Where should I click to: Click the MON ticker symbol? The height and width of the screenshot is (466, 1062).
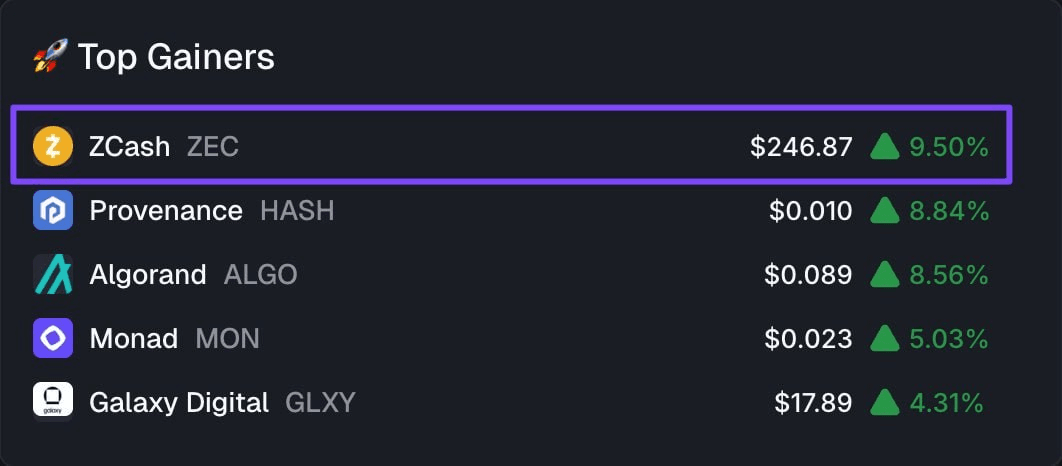click(227, 339)
